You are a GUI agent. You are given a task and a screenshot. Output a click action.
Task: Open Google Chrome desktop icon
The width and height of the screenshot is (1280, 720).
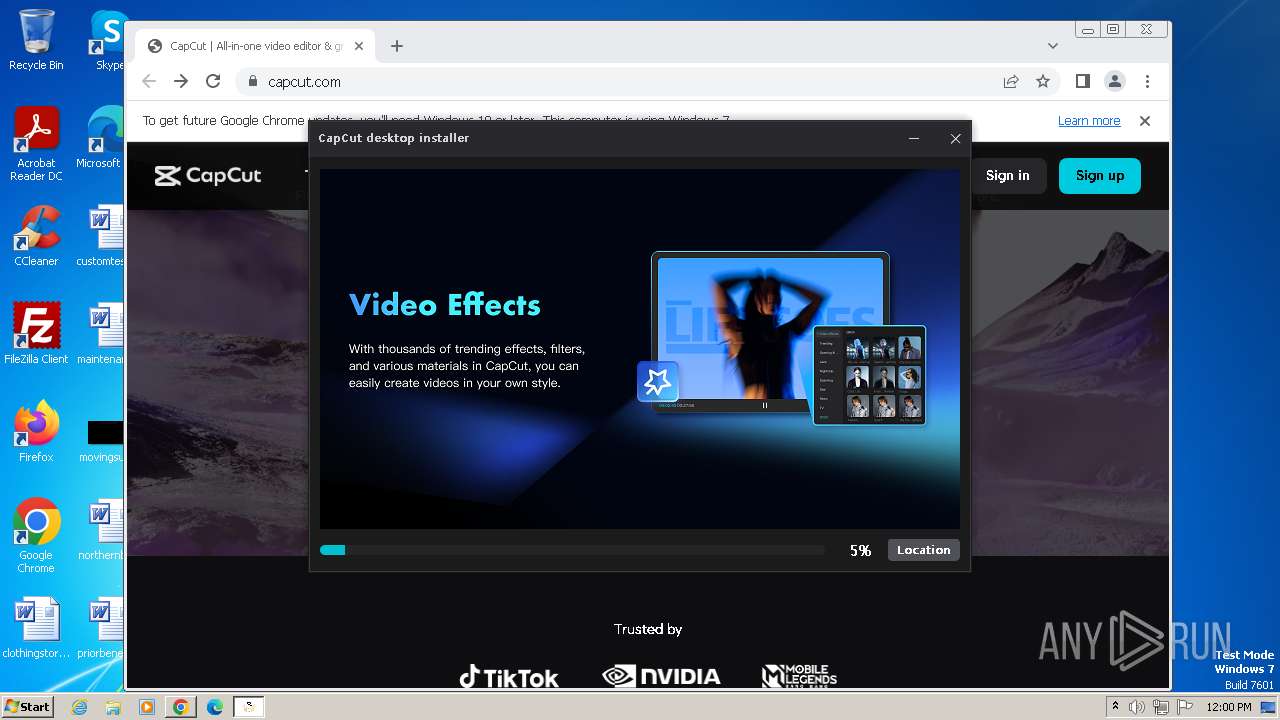(36, 536)
